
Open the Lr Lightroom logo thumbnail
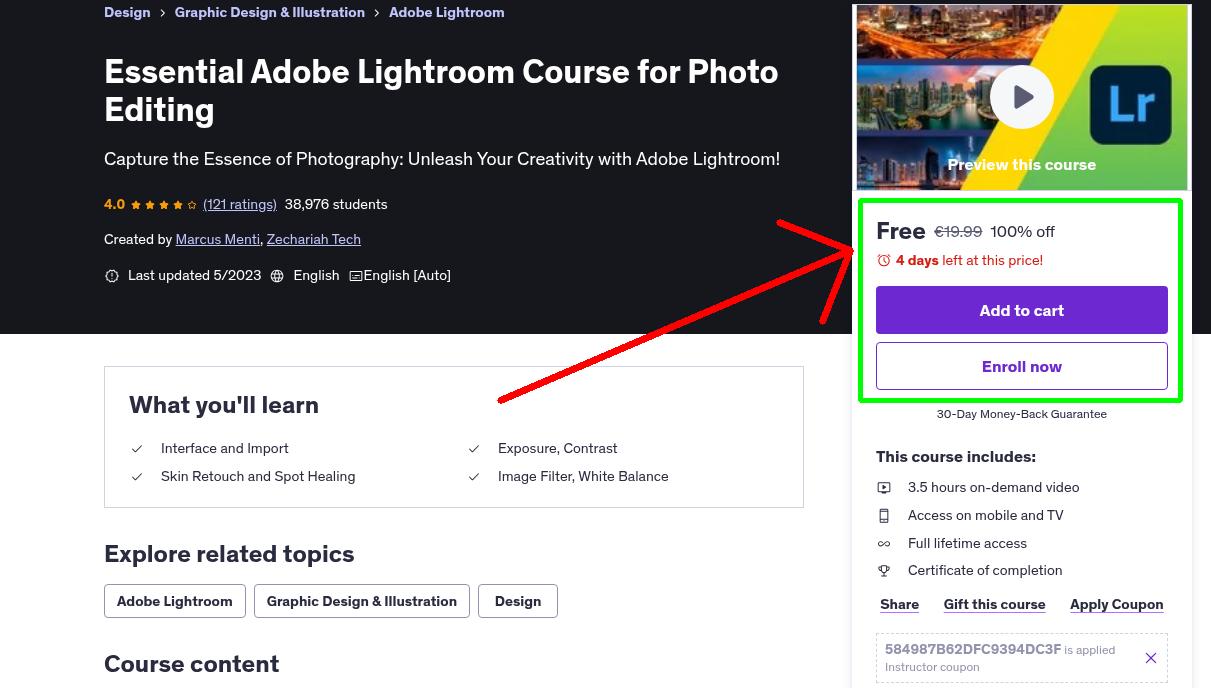point(1131,105)
